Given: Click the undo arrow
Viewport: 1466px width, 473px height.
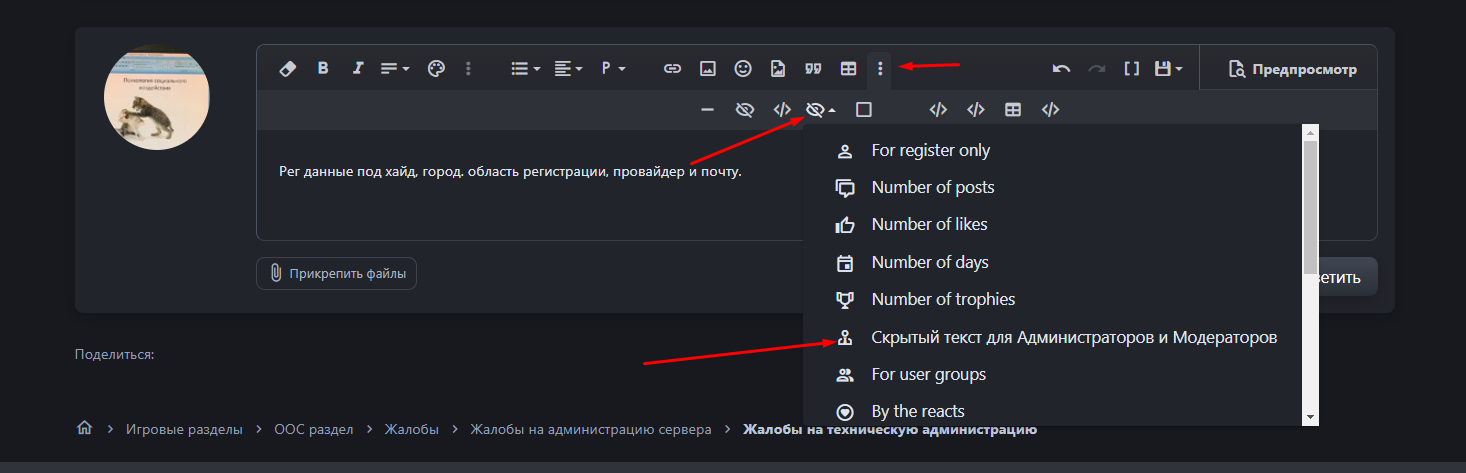Looking at the screenshot, I should point(1062,69).
